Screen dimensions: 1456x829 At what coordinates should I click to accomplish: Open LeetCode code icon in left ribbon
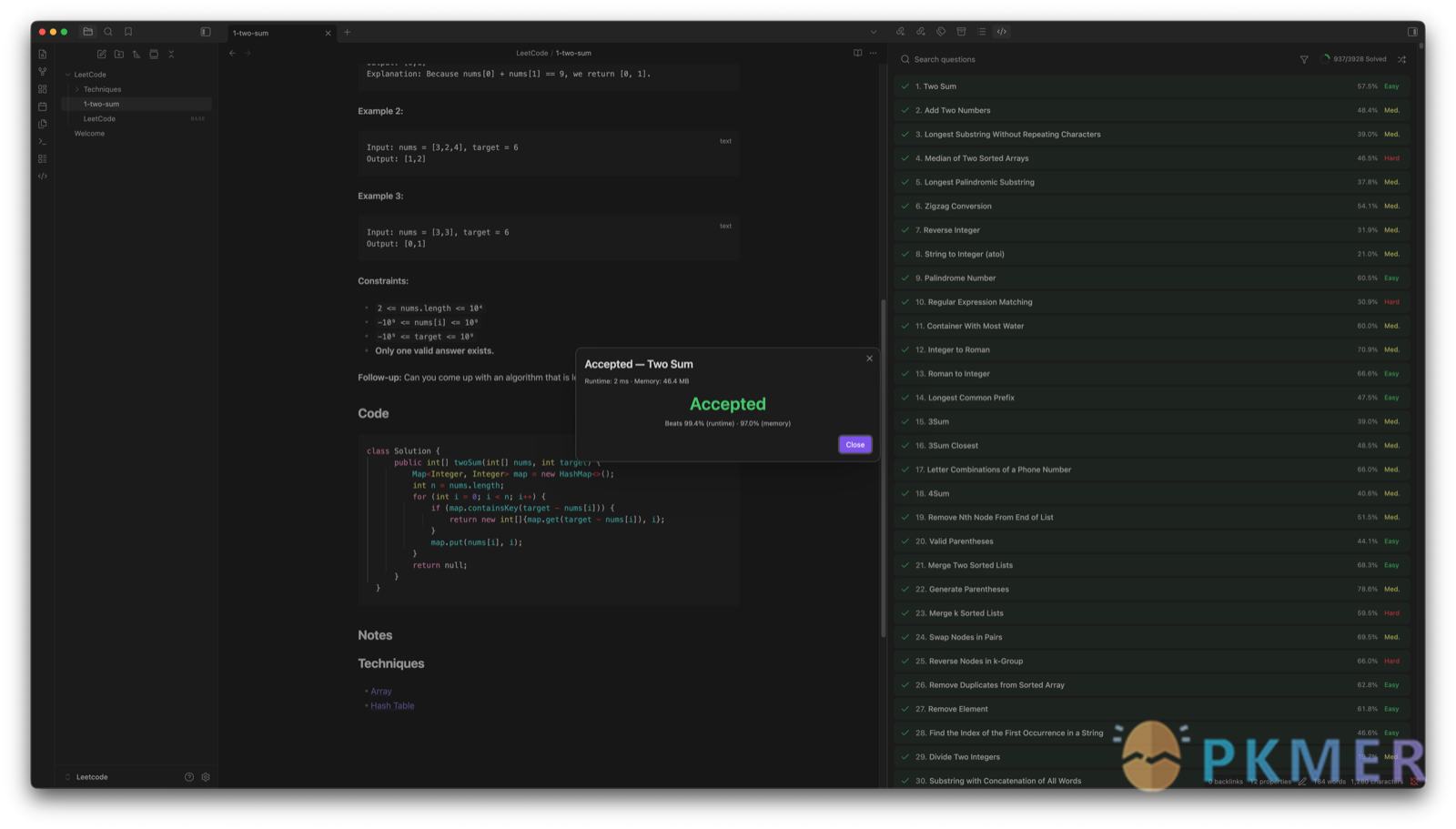43,176
